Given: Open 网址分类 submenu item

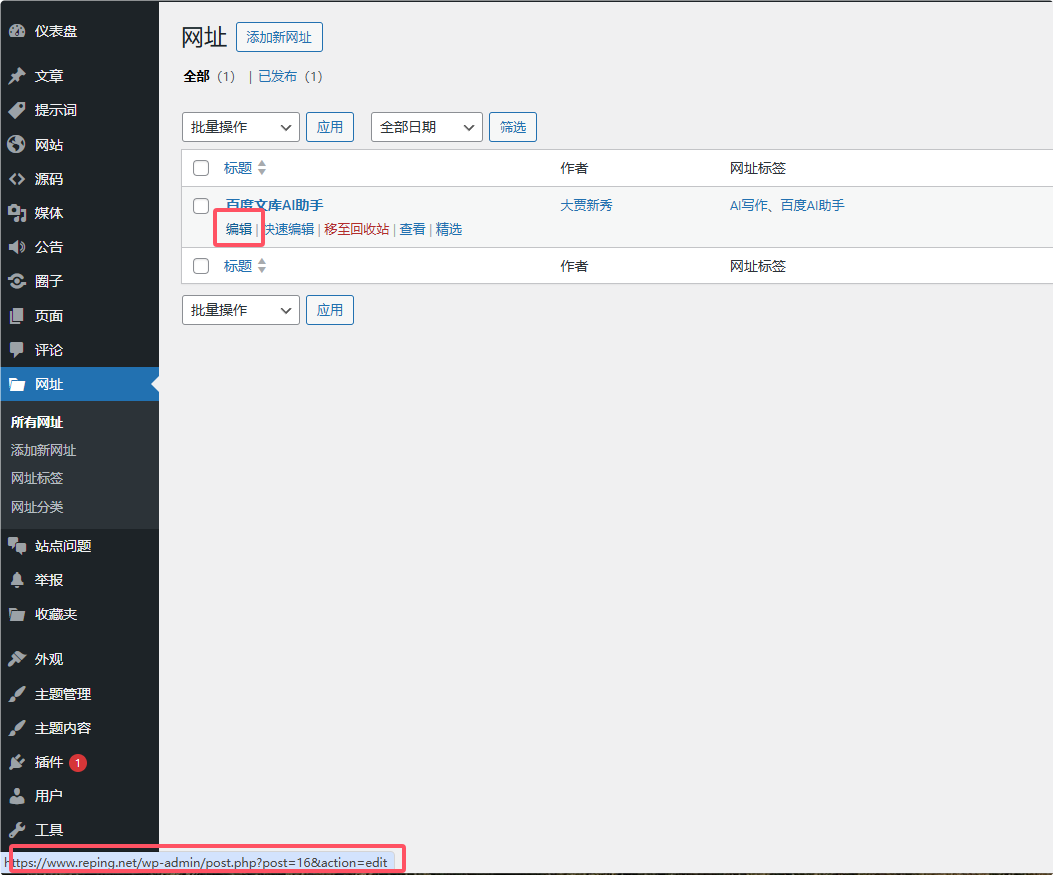Looking at the screenshot, I should point(37,507).
